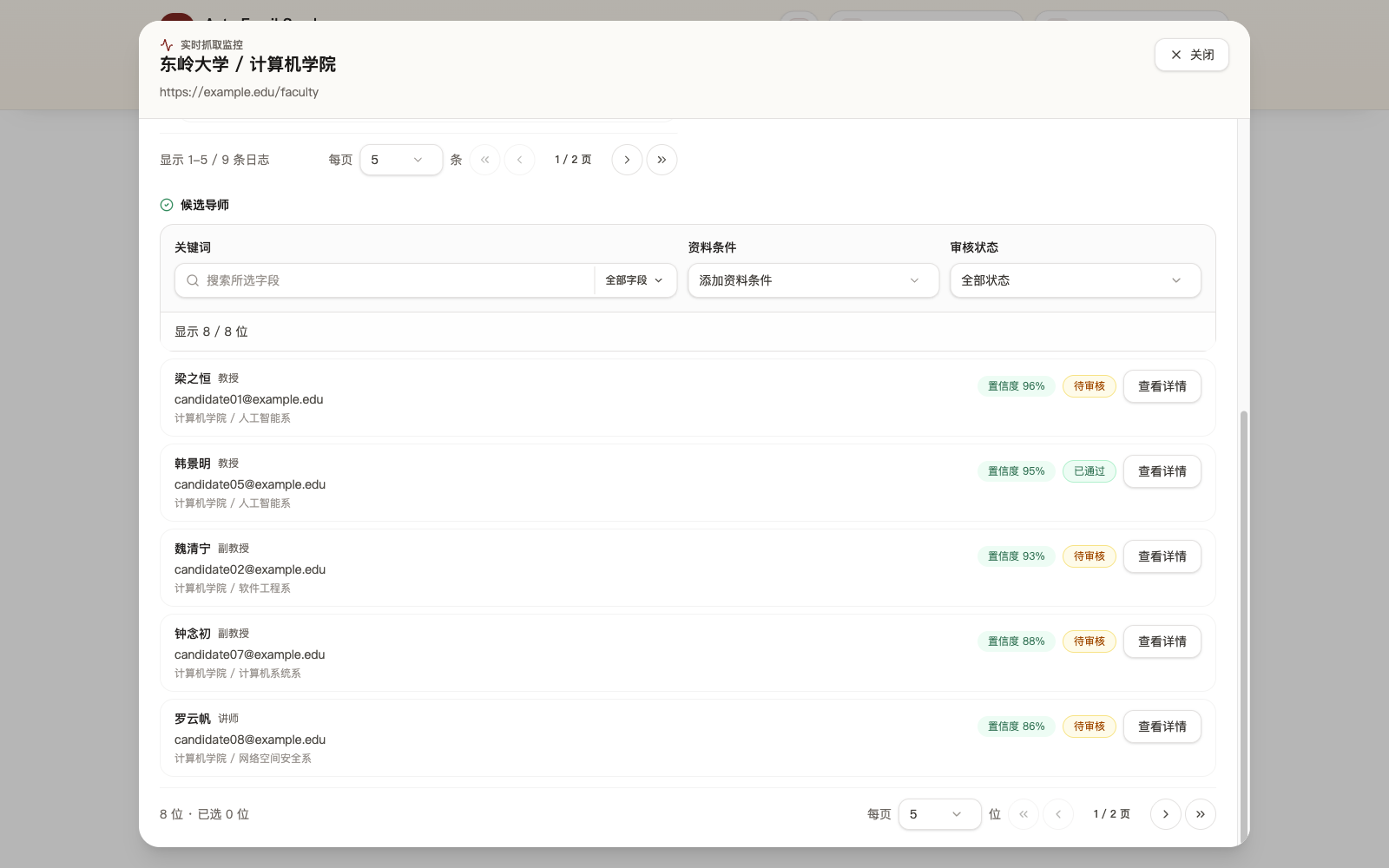
Task: Jump to first page of logs
Action: [484, 160]
